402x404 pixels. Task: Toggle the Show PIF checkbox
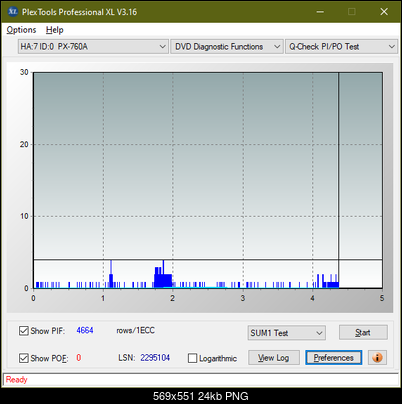coord(24,331)
